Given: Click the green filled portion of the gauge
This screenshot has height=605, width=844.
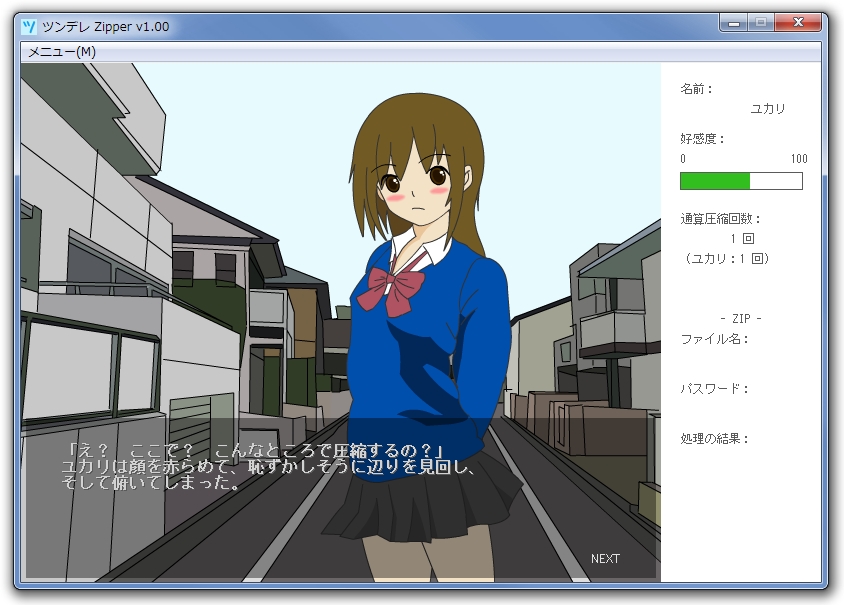Looking at the screenshot, I should [715, 181].
